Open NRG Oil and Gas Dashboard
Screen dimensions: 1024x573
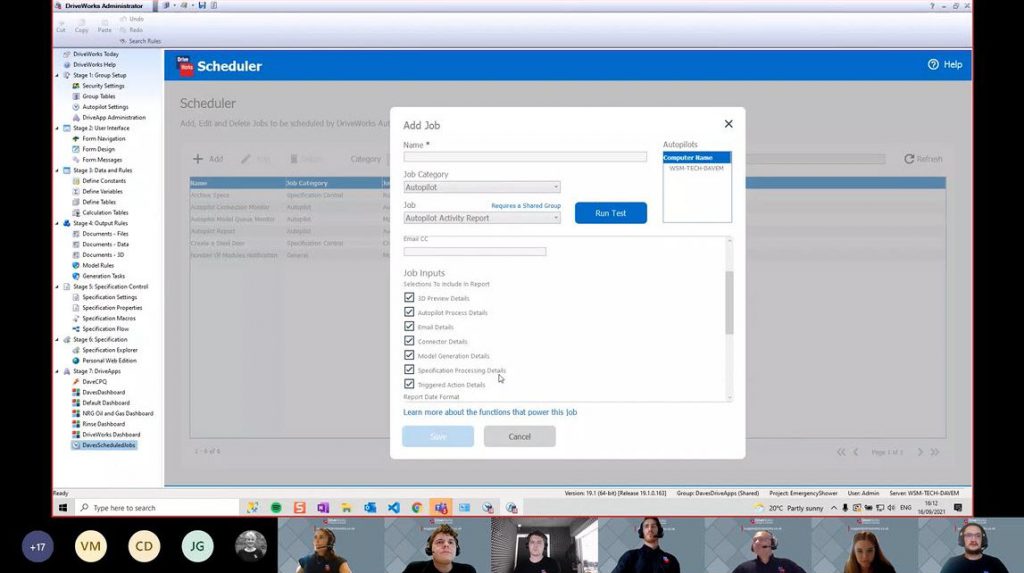pos(117,414)
